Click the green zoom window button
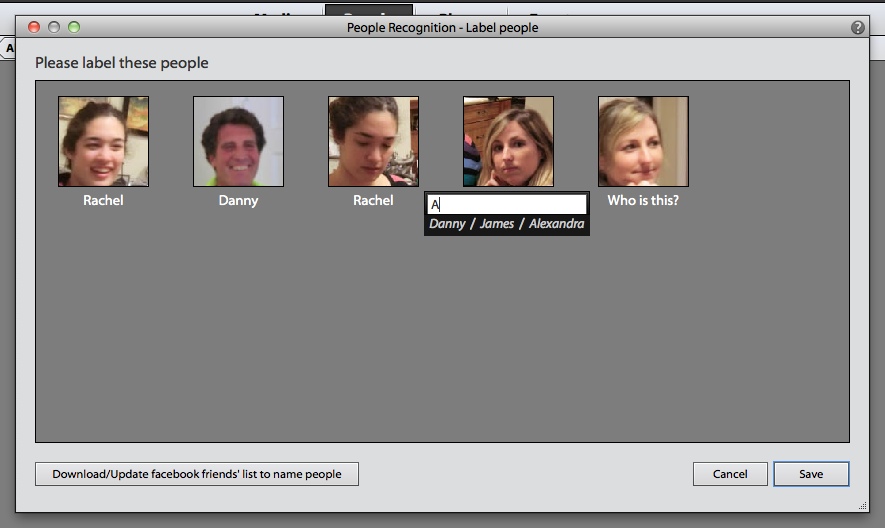 click(x=73, y=28)
